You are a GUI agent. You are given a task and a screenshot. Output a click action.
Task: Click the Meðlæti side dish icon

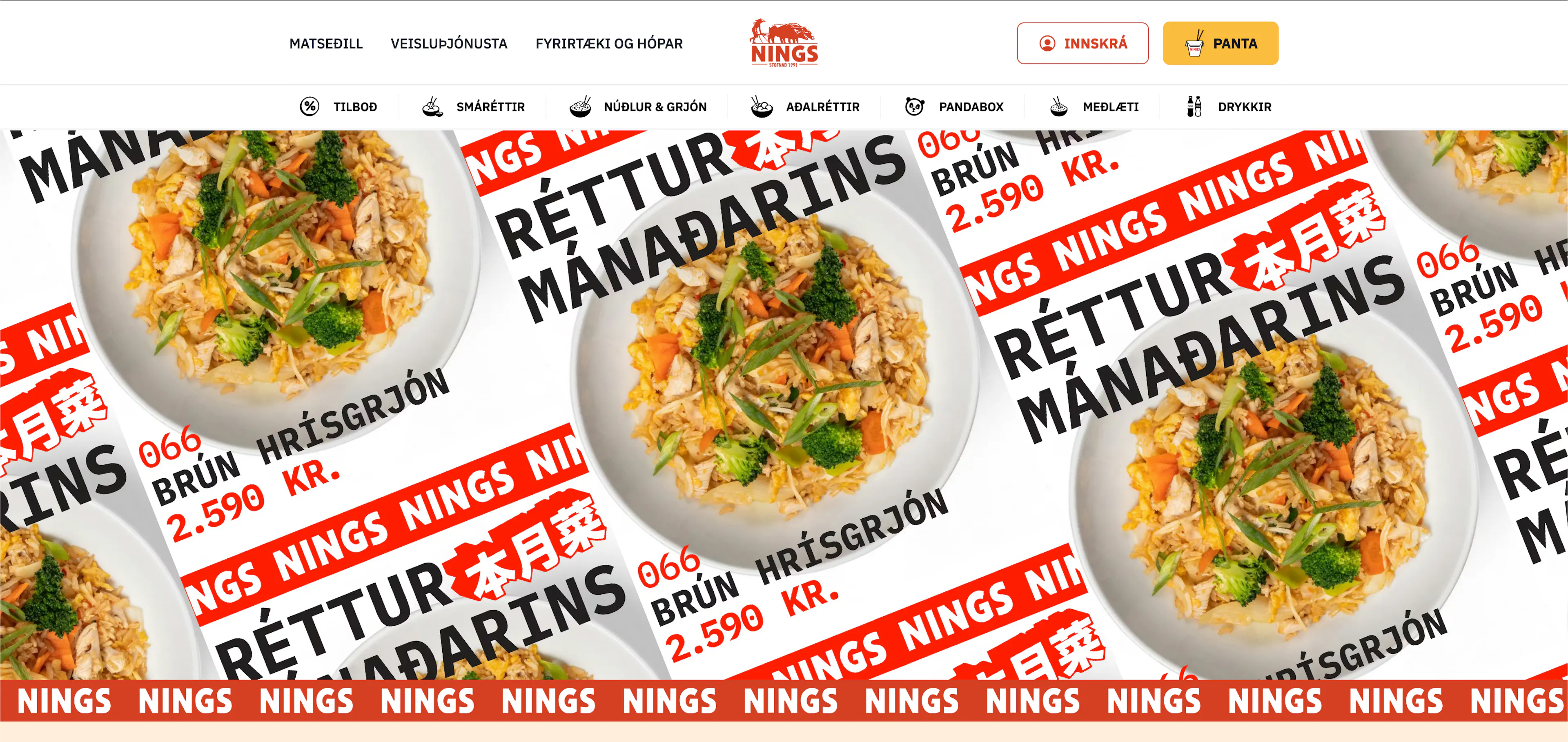1059,107
